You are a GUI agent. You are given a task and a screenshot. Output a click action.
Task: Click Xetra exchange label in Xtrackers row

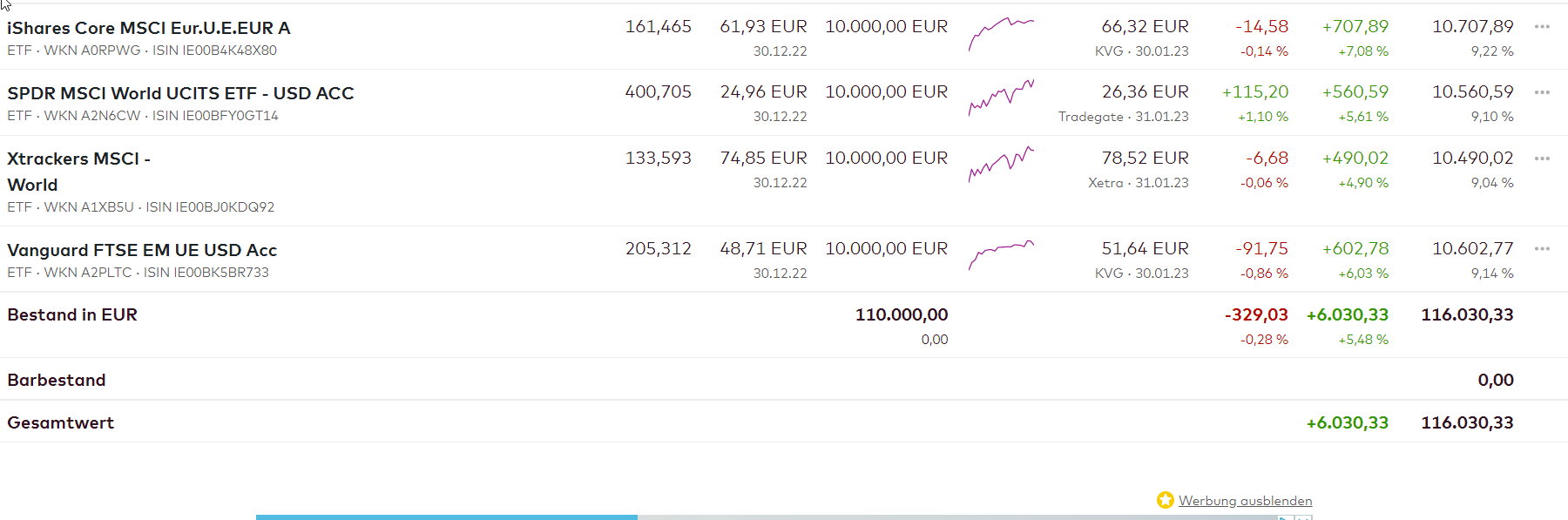tap(1105, 183)
